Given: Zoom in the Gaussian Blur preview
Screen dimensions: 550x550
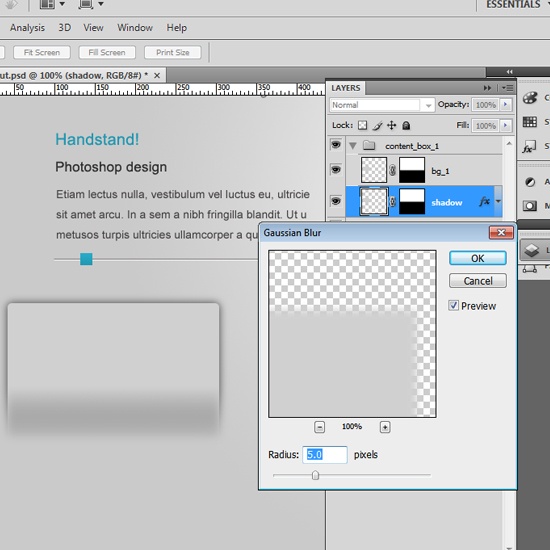Looking at the screenshot, I should point(385,427).
